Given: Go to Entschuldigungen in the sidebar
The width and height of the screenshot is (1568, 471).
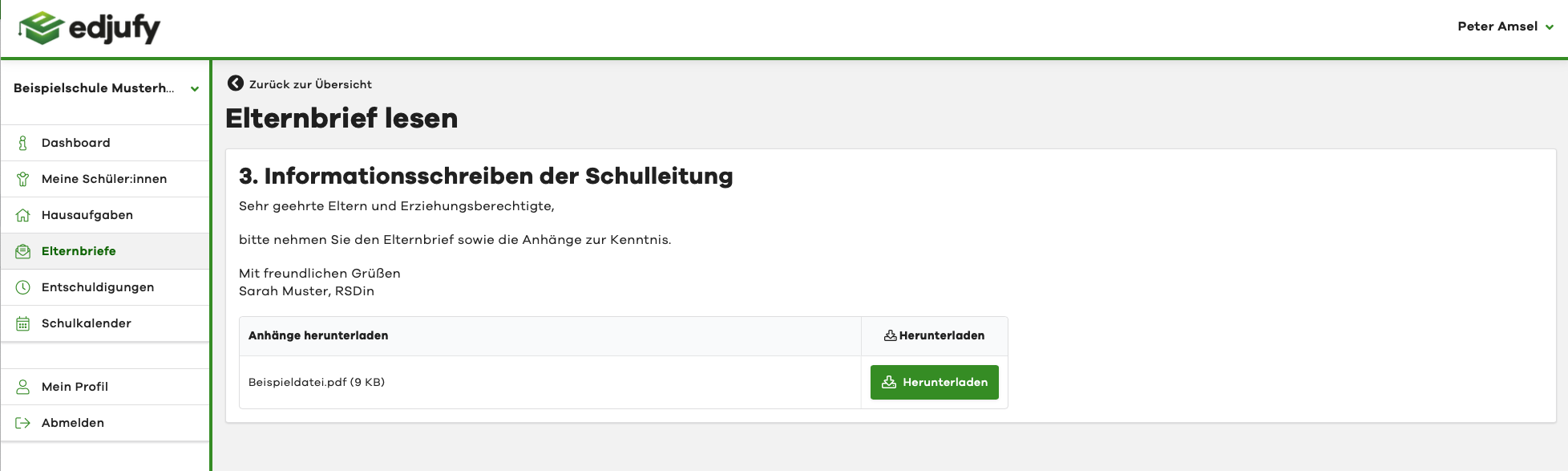Looking at the screenshot, I should point(98,287).
